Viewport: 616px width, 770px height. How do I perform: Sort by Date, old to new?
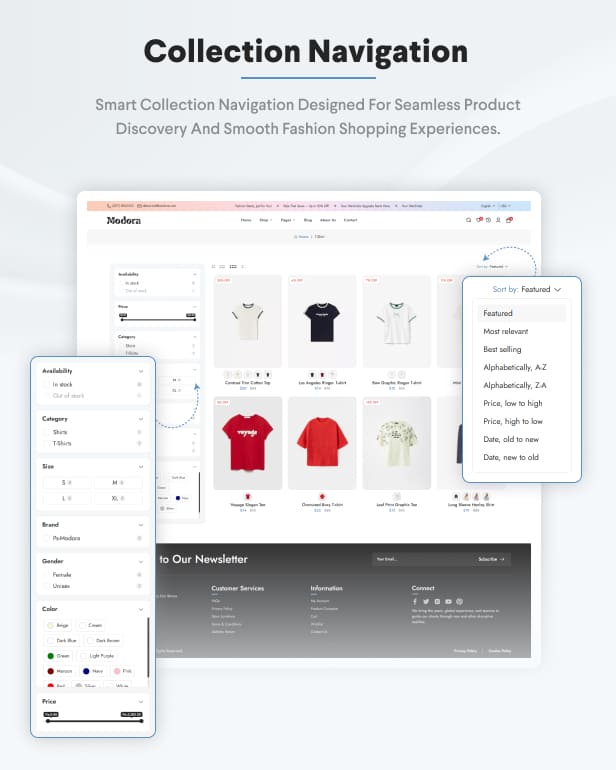coord(511,440)
